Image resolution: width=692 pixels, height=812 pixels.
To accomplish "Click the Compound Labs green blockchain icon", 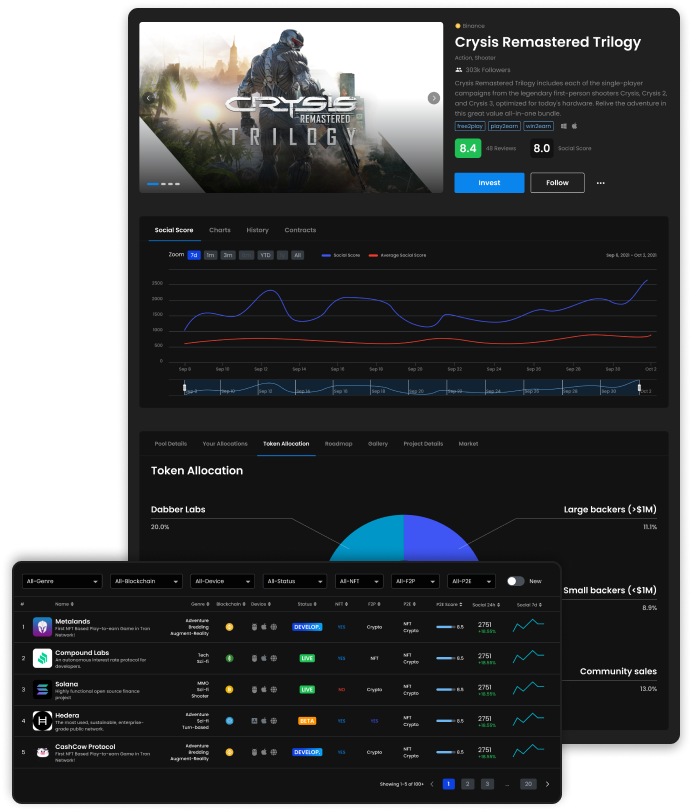I will (229, 658).
